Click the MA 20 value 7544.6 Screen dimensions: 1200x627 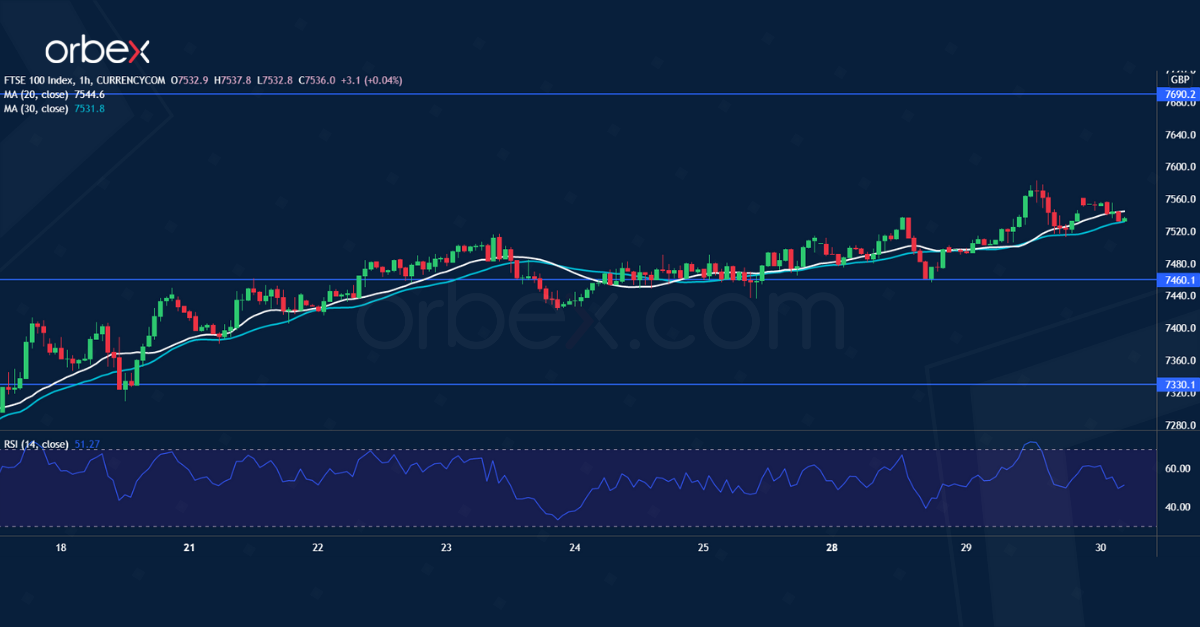[x=89, y=94]
